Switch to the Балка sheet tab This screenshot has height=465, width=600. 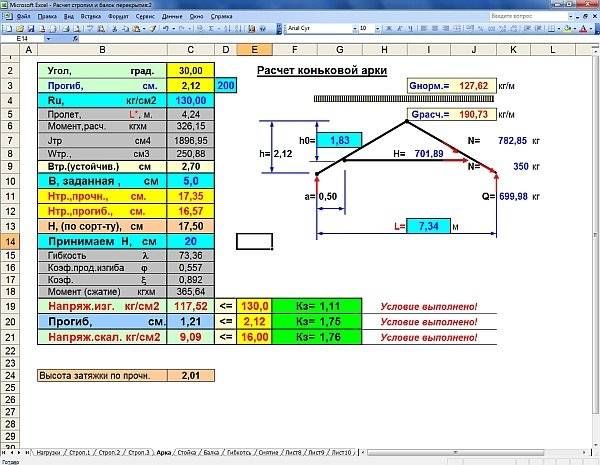point(211,453)
